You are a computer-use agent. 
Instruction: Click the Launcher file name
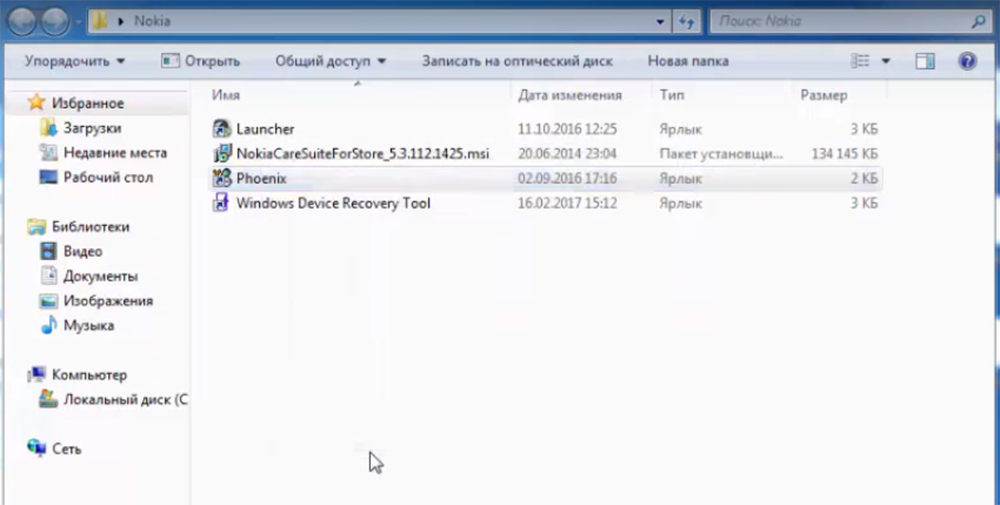265,129
